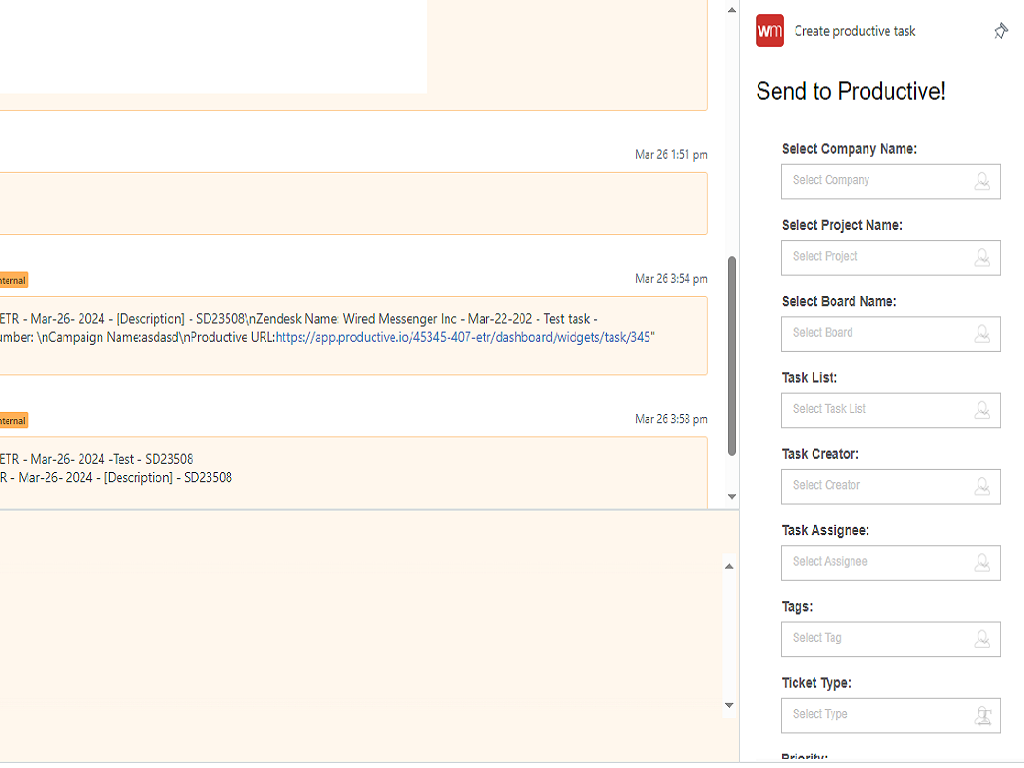Click the icon inside Select Creator field
This screenshot has width=1024, height=768.
983,486
